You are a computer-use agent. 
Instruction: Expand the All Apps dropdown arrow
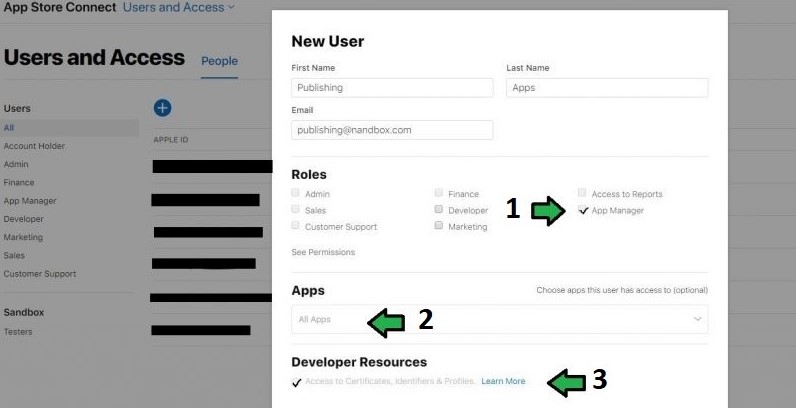pos(698,319)
